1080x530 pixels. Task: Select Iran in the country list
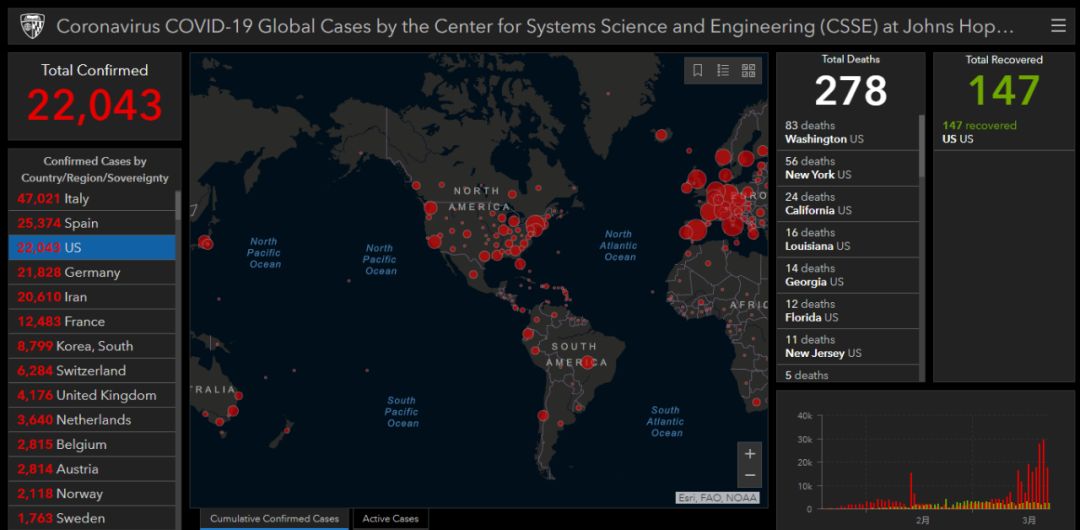92,297
